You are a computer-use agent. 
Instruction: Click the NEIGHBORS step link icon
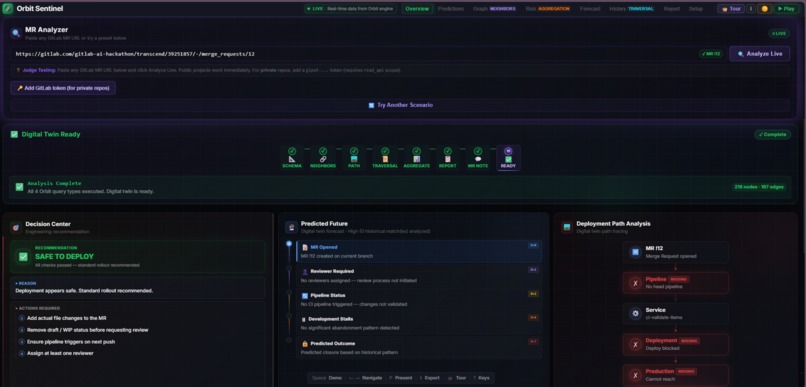coord(323,159)
